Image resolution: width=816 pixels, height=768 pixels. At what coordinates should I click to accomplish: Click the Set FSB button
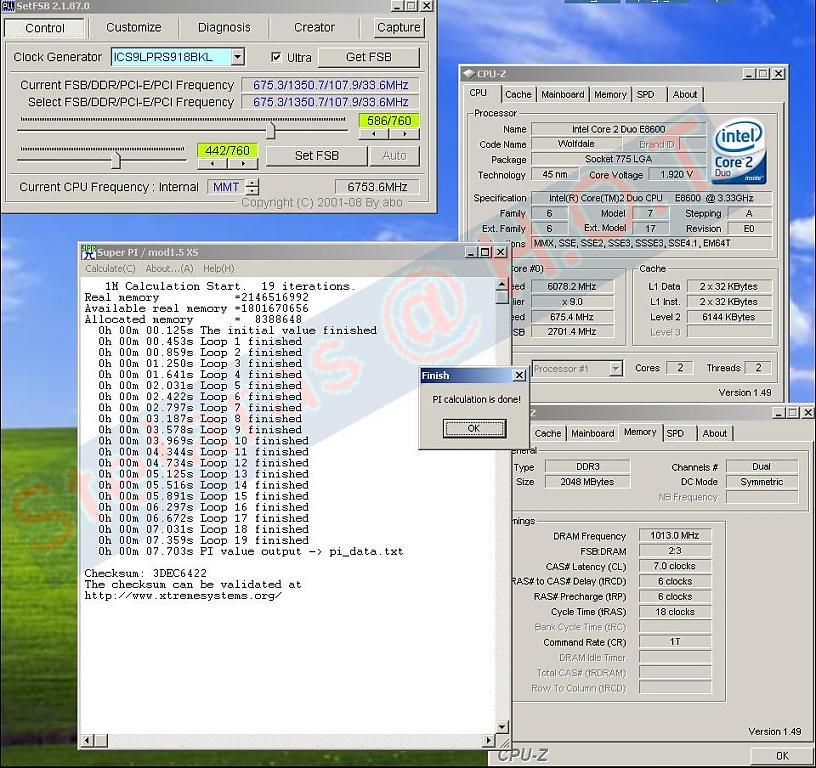[x=316, y=156]
